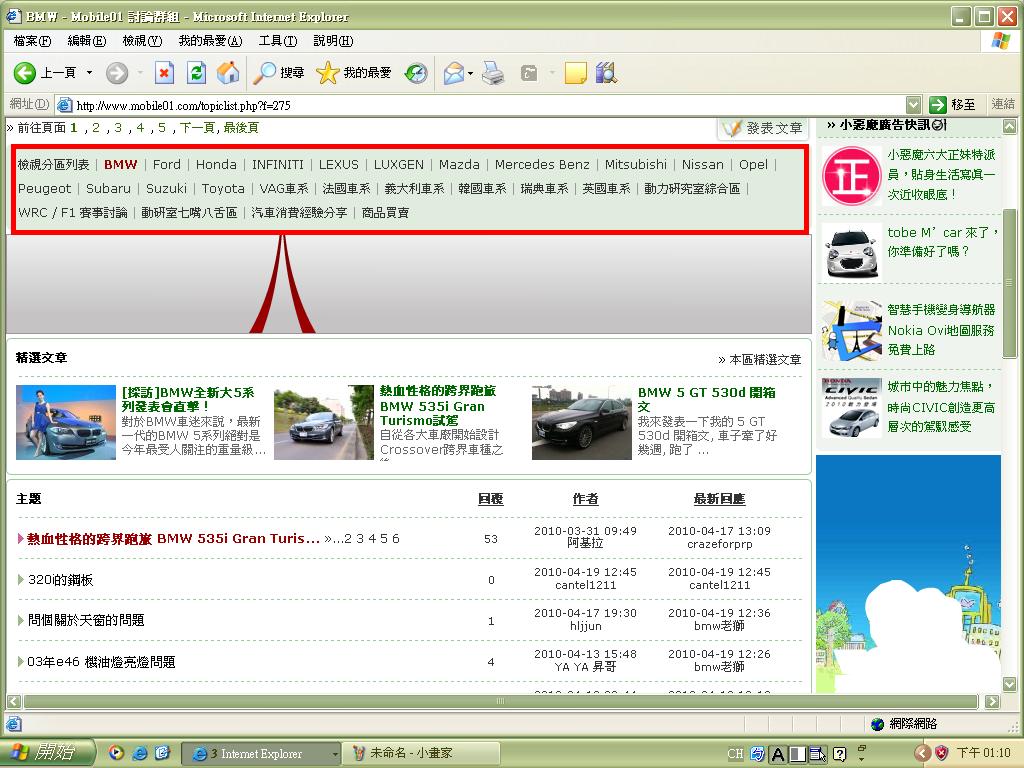Click the page icon beside the address URL
Image resolution: width=1024 pixels, height=768 pixels.
click(64, 104)
